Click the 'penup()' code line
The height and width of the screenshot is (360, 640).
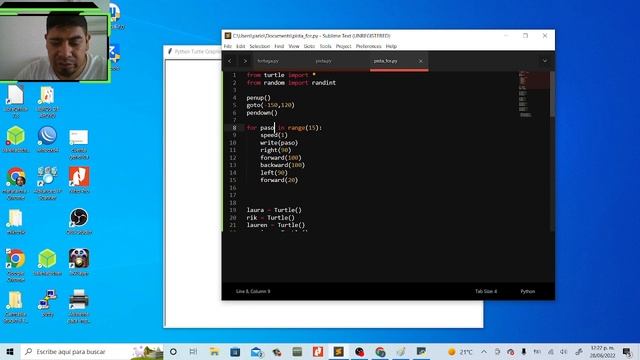click(258, 98)
